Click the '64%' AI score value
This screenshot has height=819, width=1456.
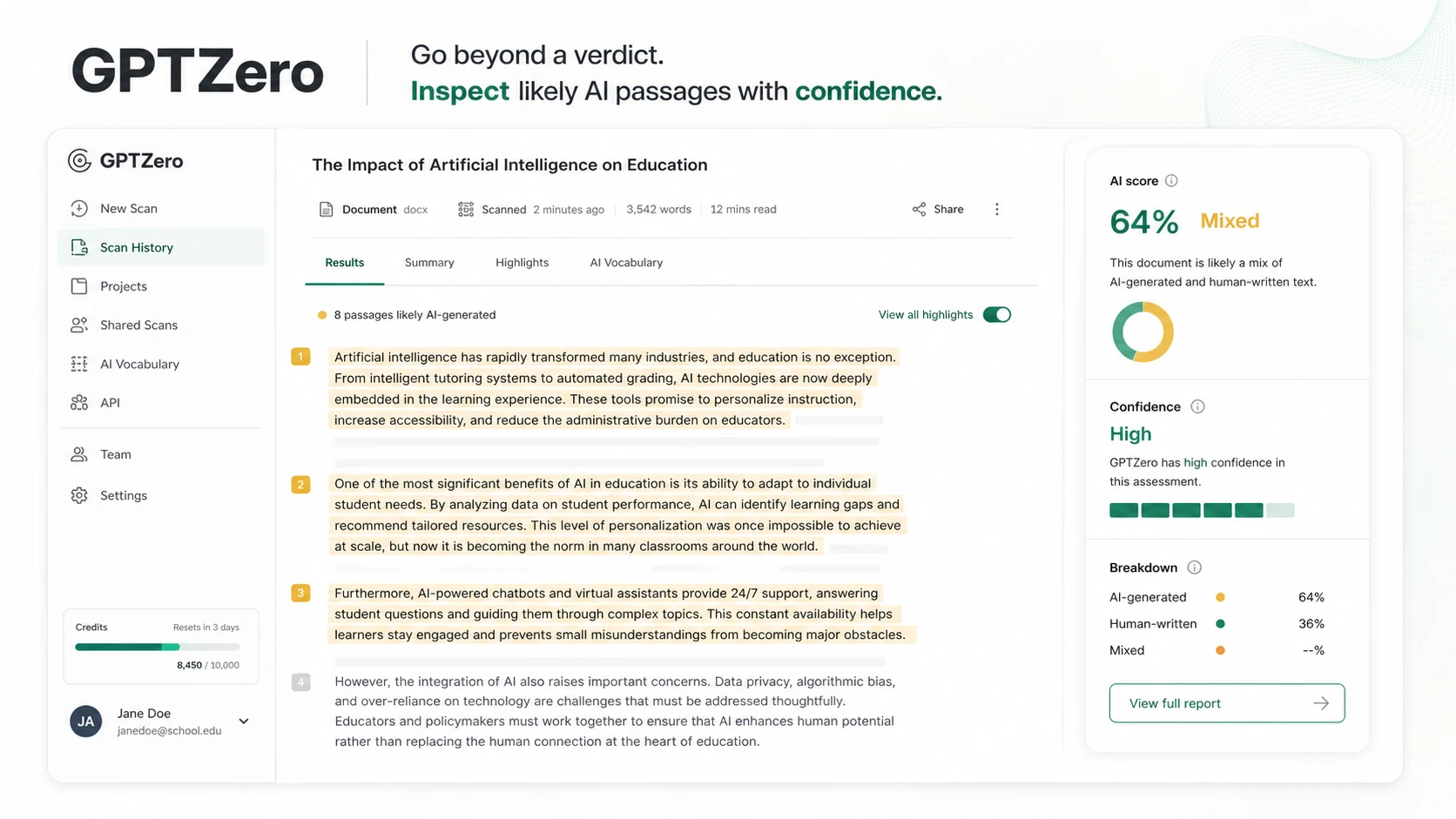pos(1144,221)
